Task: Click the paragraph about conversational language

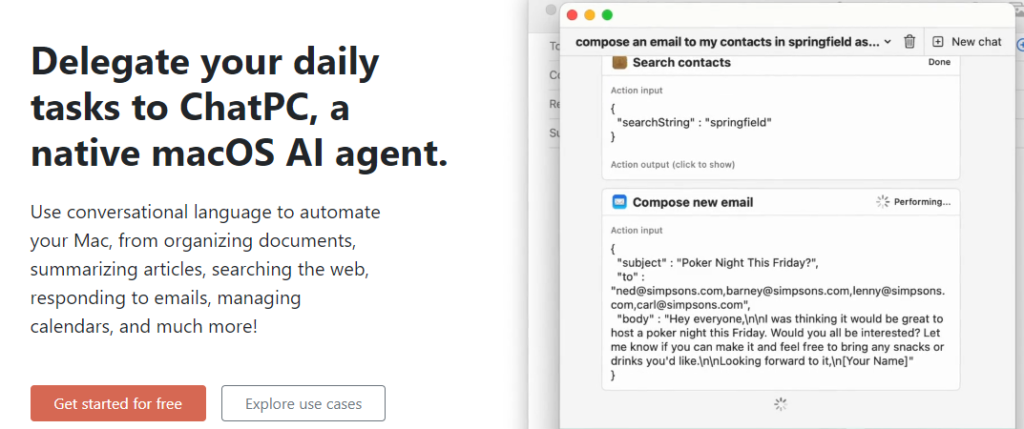Action: click(x=205, y=270)
